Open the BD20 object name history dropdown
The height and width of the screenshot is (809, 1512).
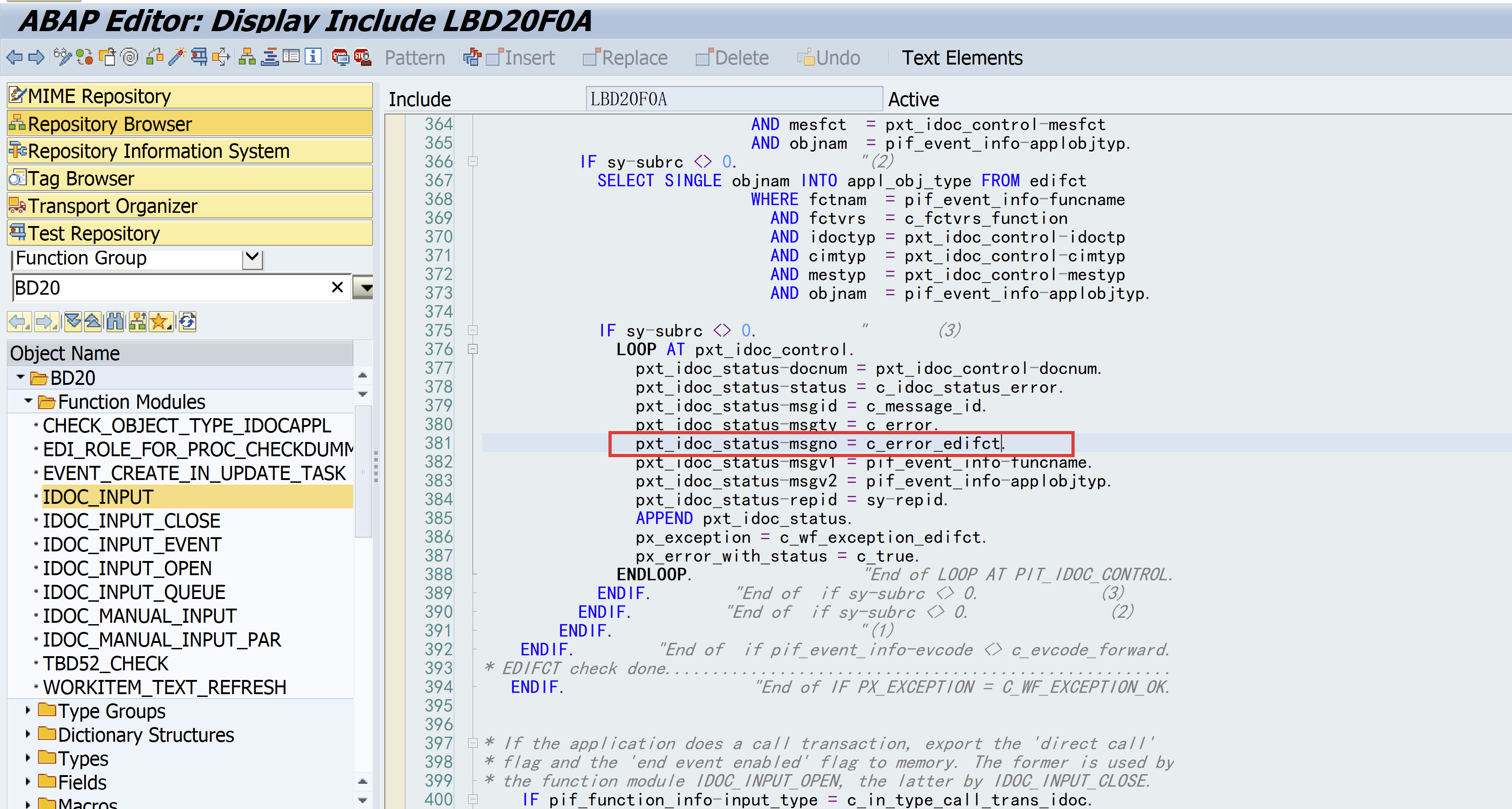pos(363,288)
